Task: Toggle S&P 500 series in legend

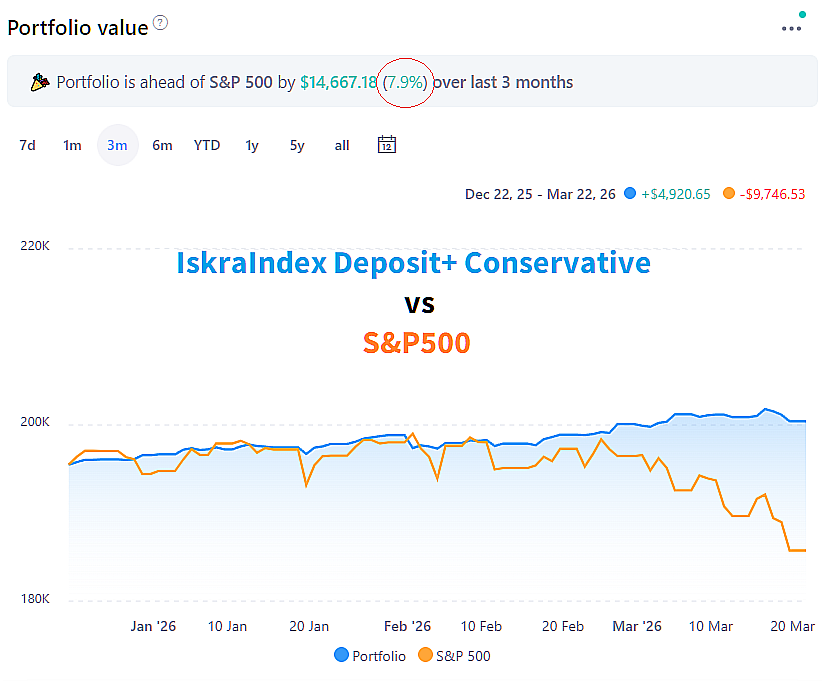Action: (454, 656)
